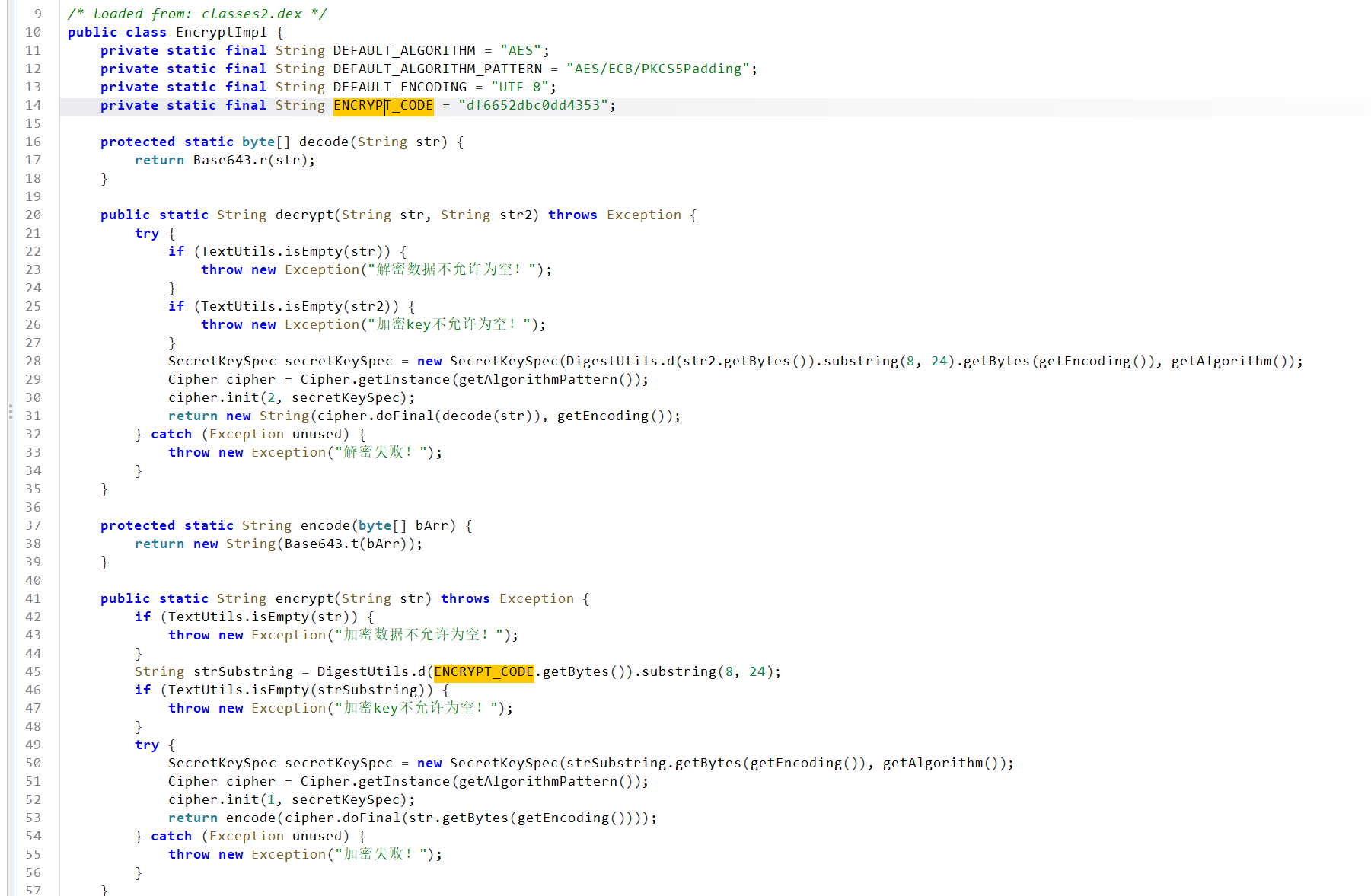
Task: Click highlighted ENCRYPT_CODE usage in encrypt method
Action: 483,672
